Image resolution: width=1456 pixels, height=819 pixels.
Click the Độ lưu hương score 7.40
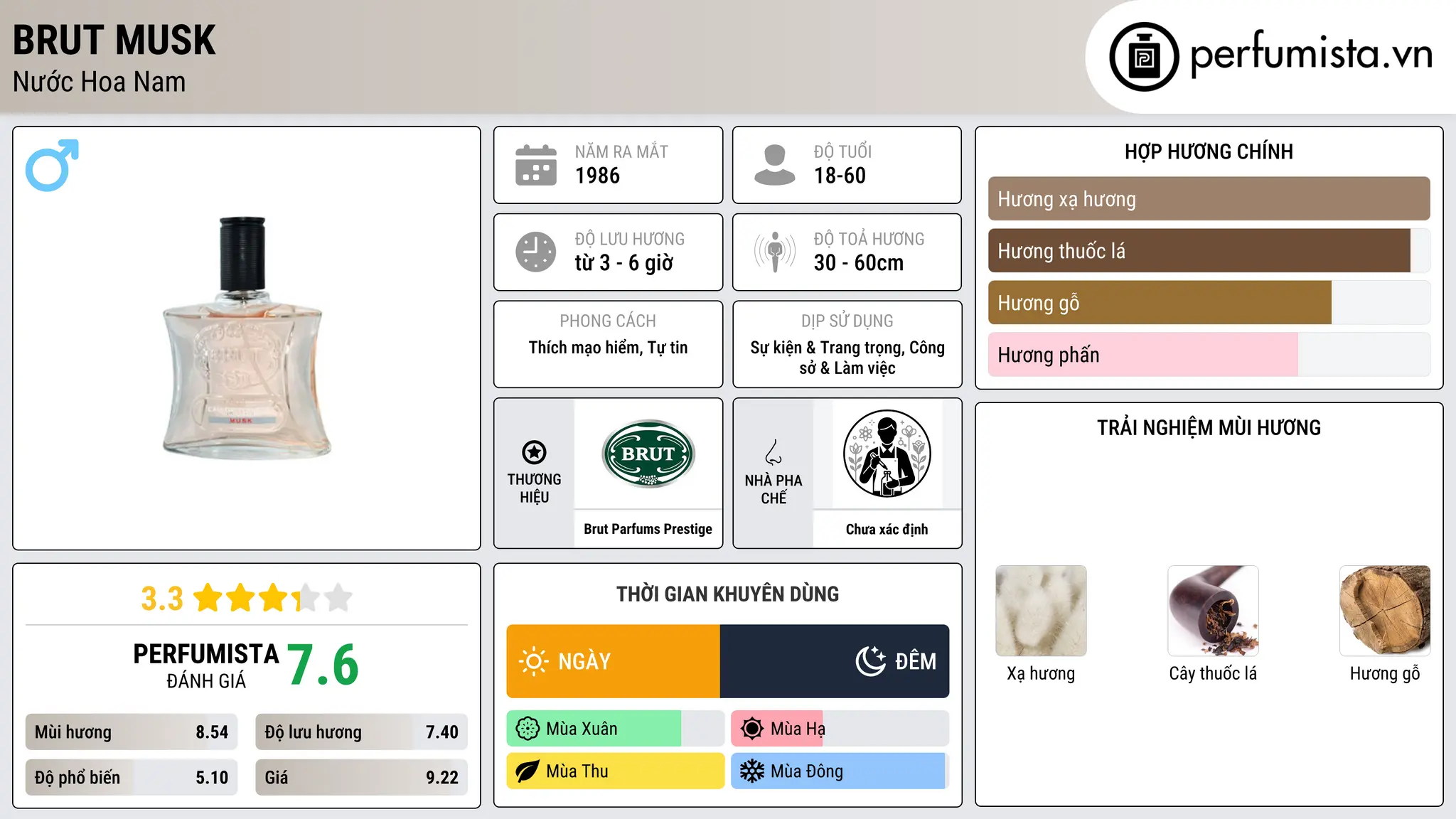[x=441, y=732]
